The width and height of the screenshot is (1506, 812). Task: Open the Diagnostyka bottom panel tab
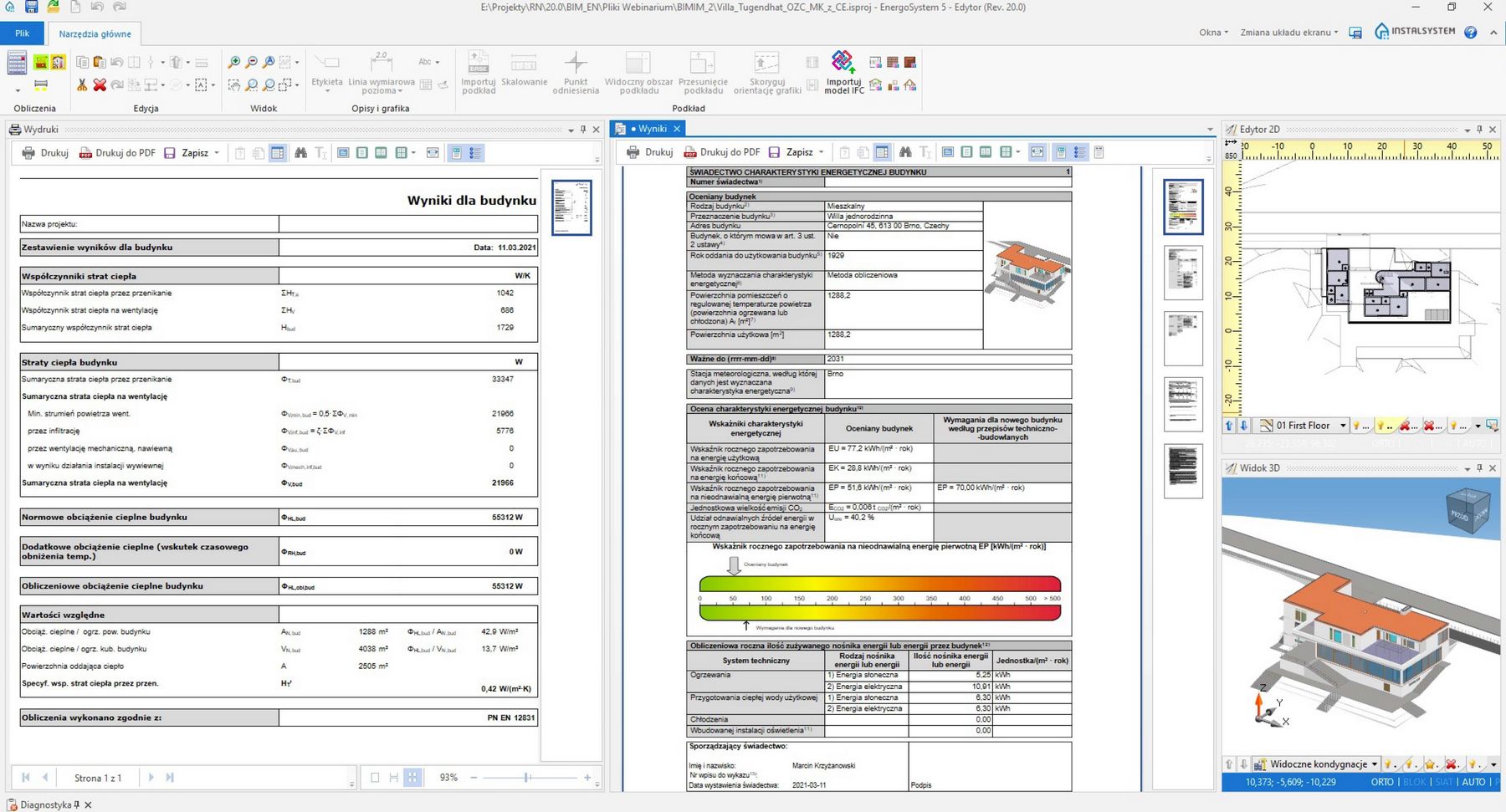[49, 804]
